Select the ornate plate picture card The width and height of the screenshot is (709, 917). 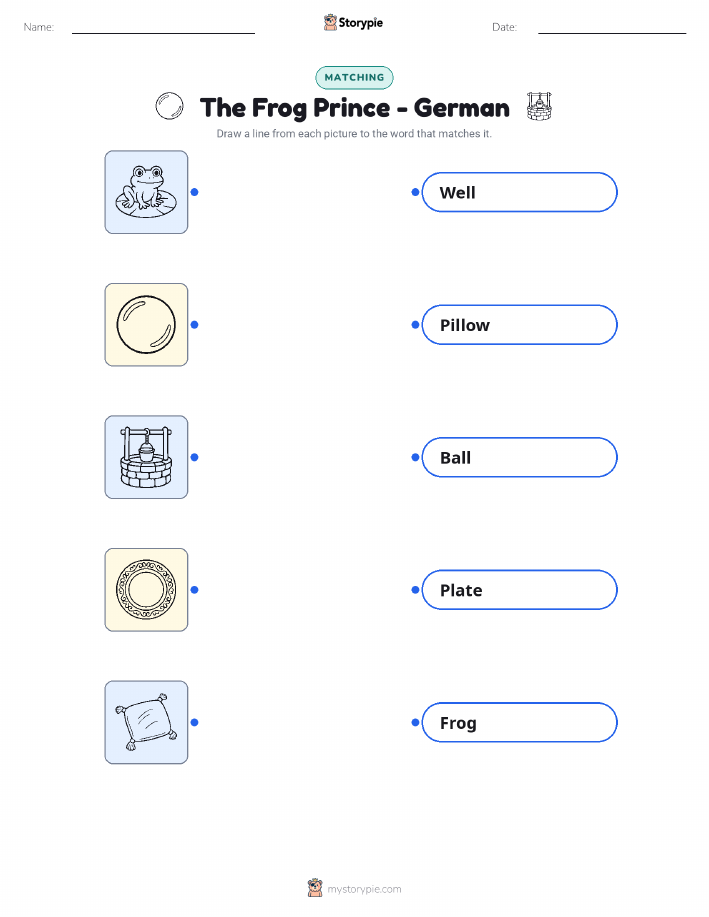[x=146, y=590]
